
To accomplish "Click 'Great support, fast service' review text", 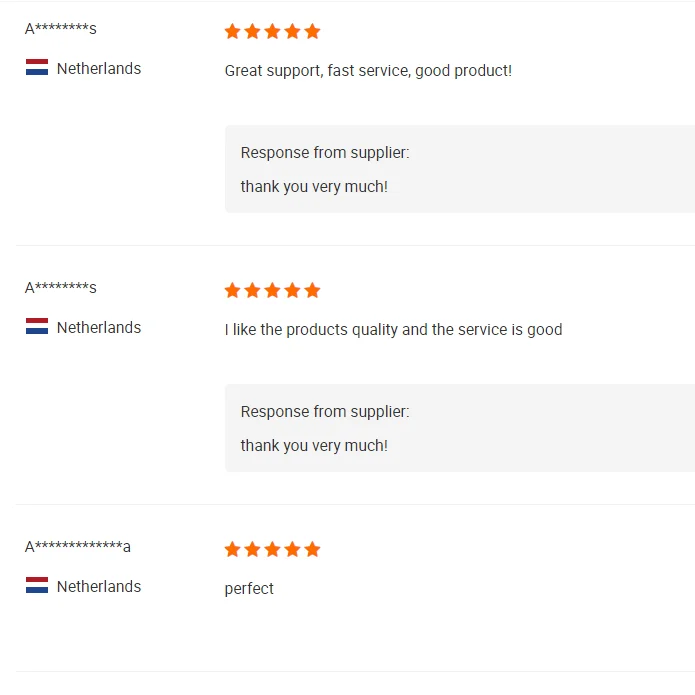I will point(368,71).
